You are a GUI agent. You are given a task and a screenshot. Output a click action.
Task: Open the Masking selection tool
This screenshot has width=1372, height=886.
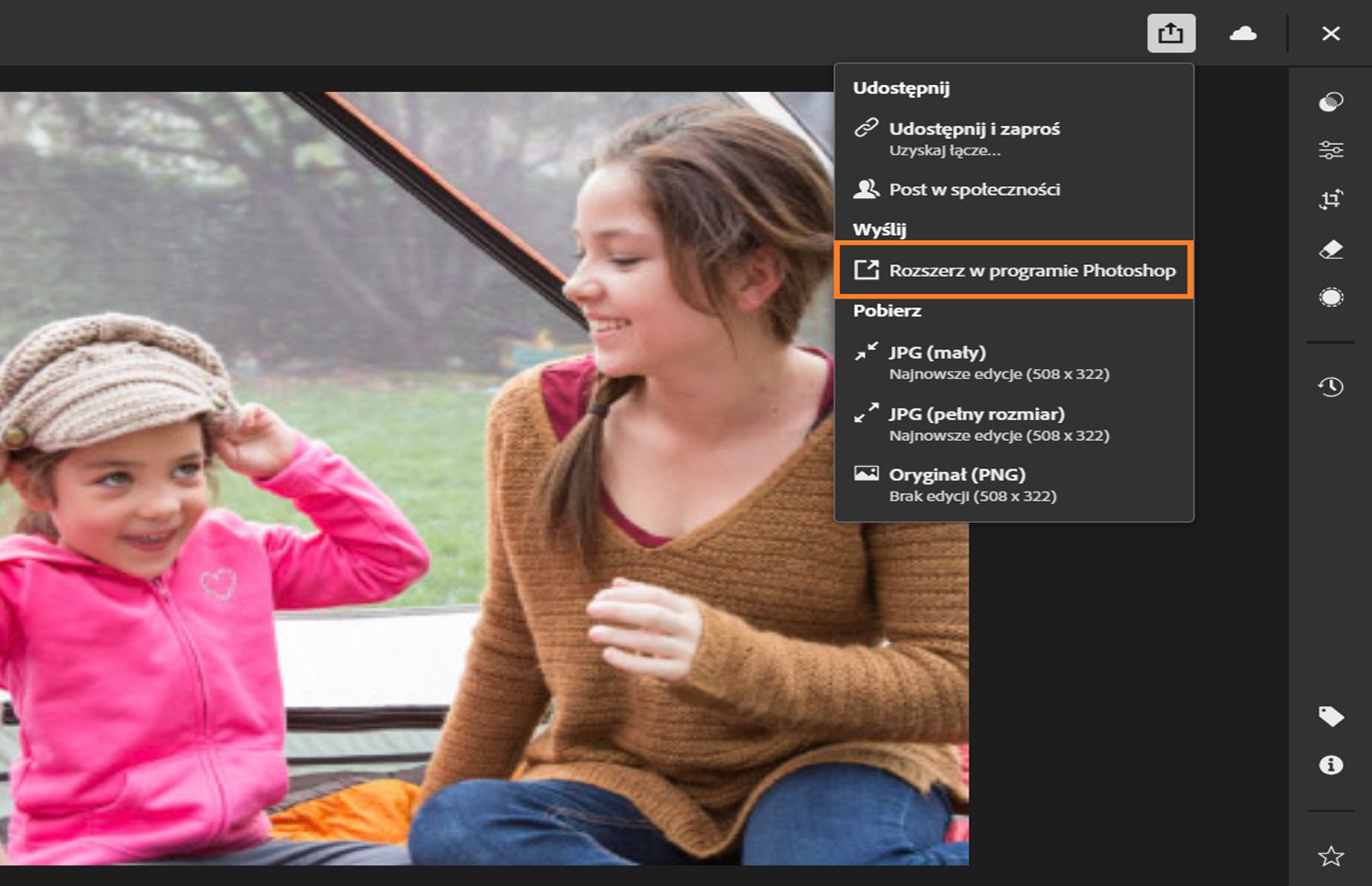pos(1332,298)
